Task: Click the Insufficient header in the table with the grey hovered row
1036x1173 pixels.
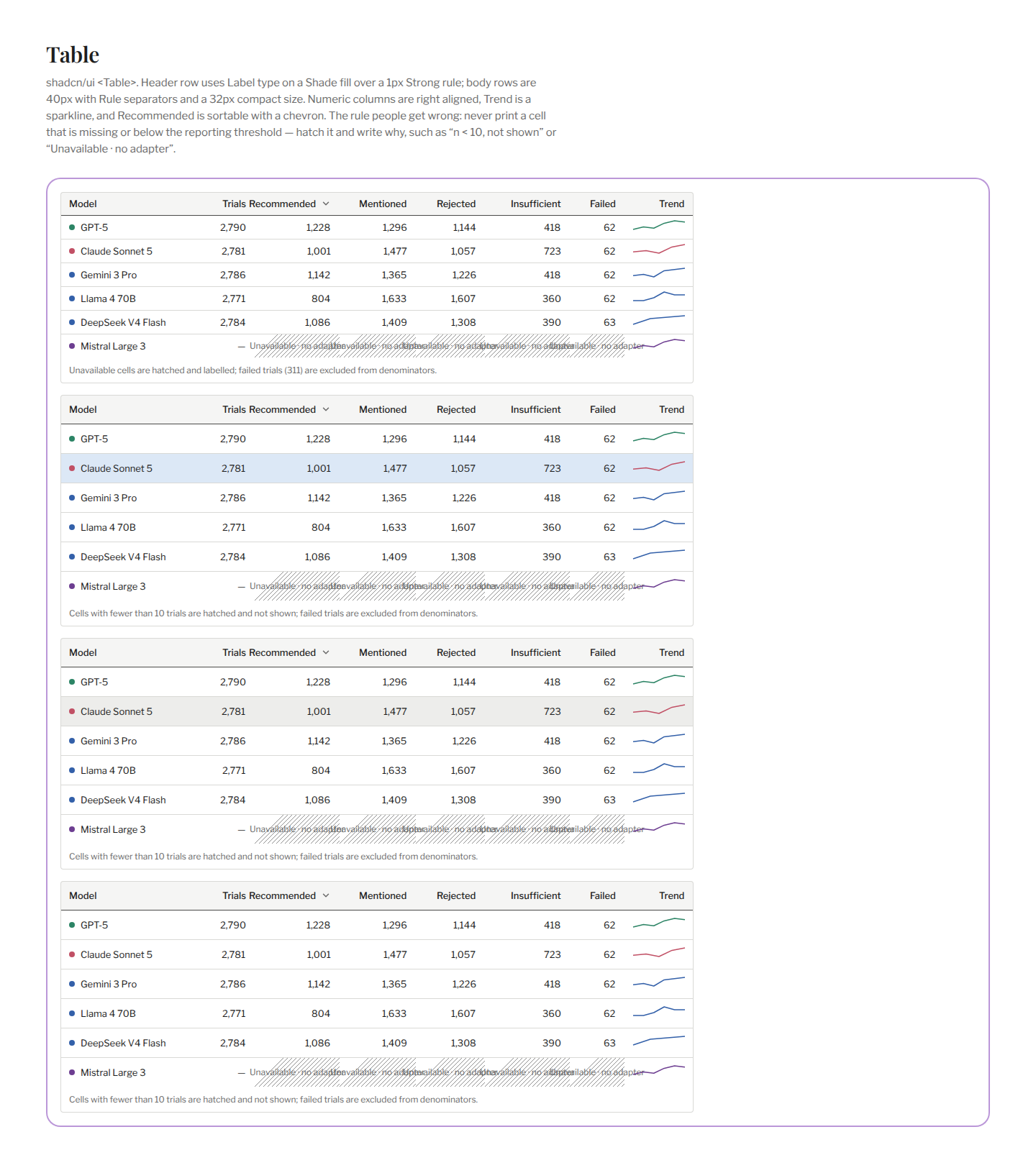Action: (x=535, y=653)
